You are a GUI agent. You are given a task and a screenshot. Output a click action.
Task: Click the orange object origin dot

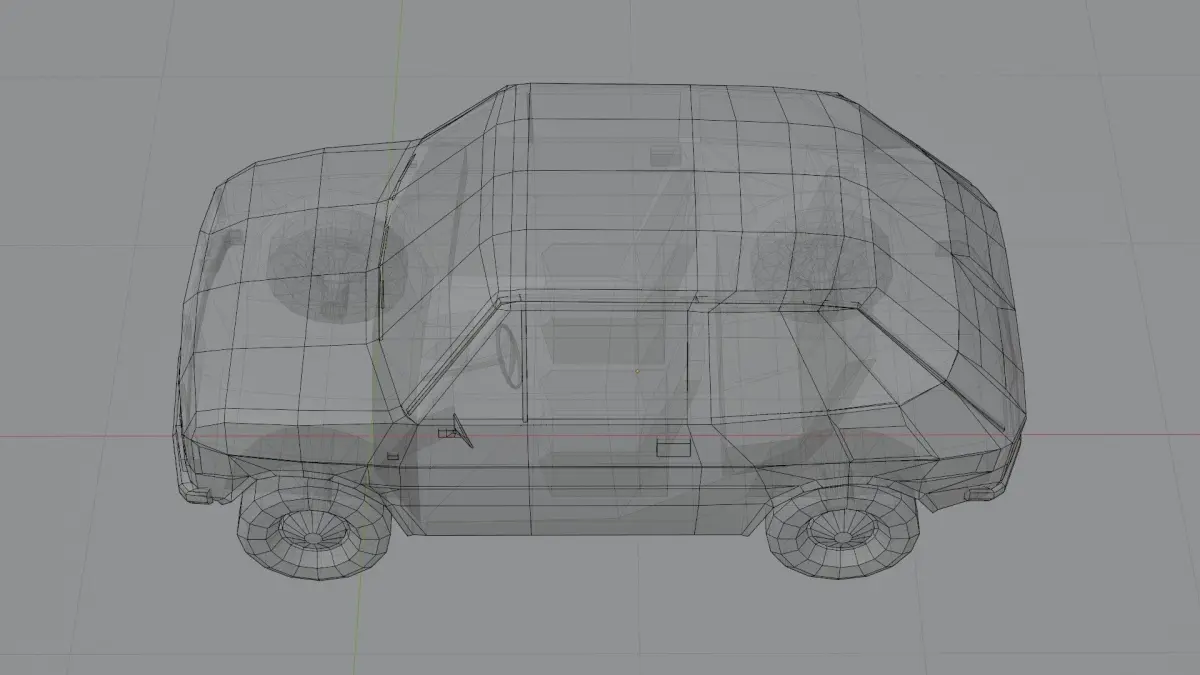tap(637, 372)
